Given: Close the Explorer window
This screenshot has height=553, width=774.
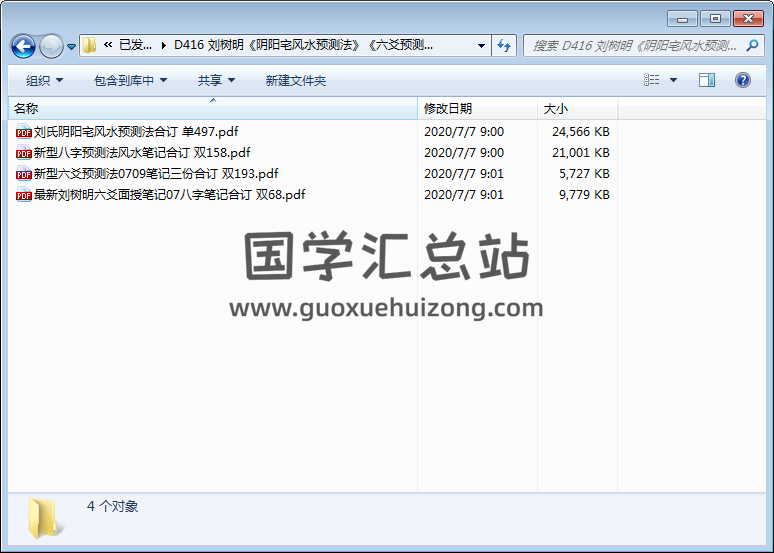Looking at the screenshot, I should 748,19.
